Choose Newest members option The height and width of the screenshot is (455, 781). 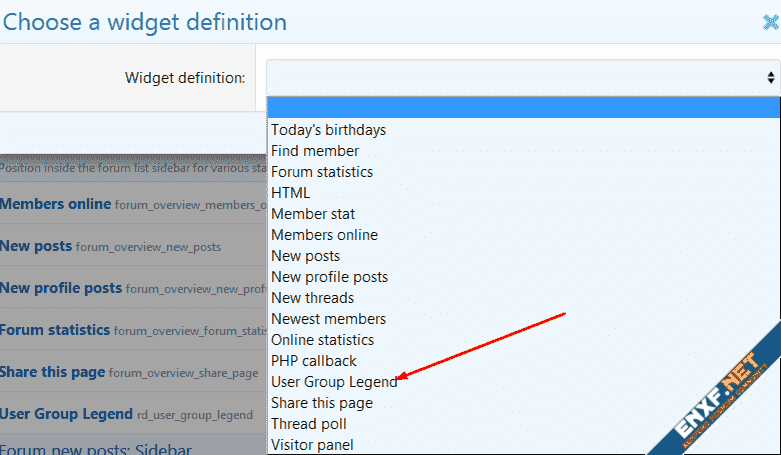coord(328,319)
